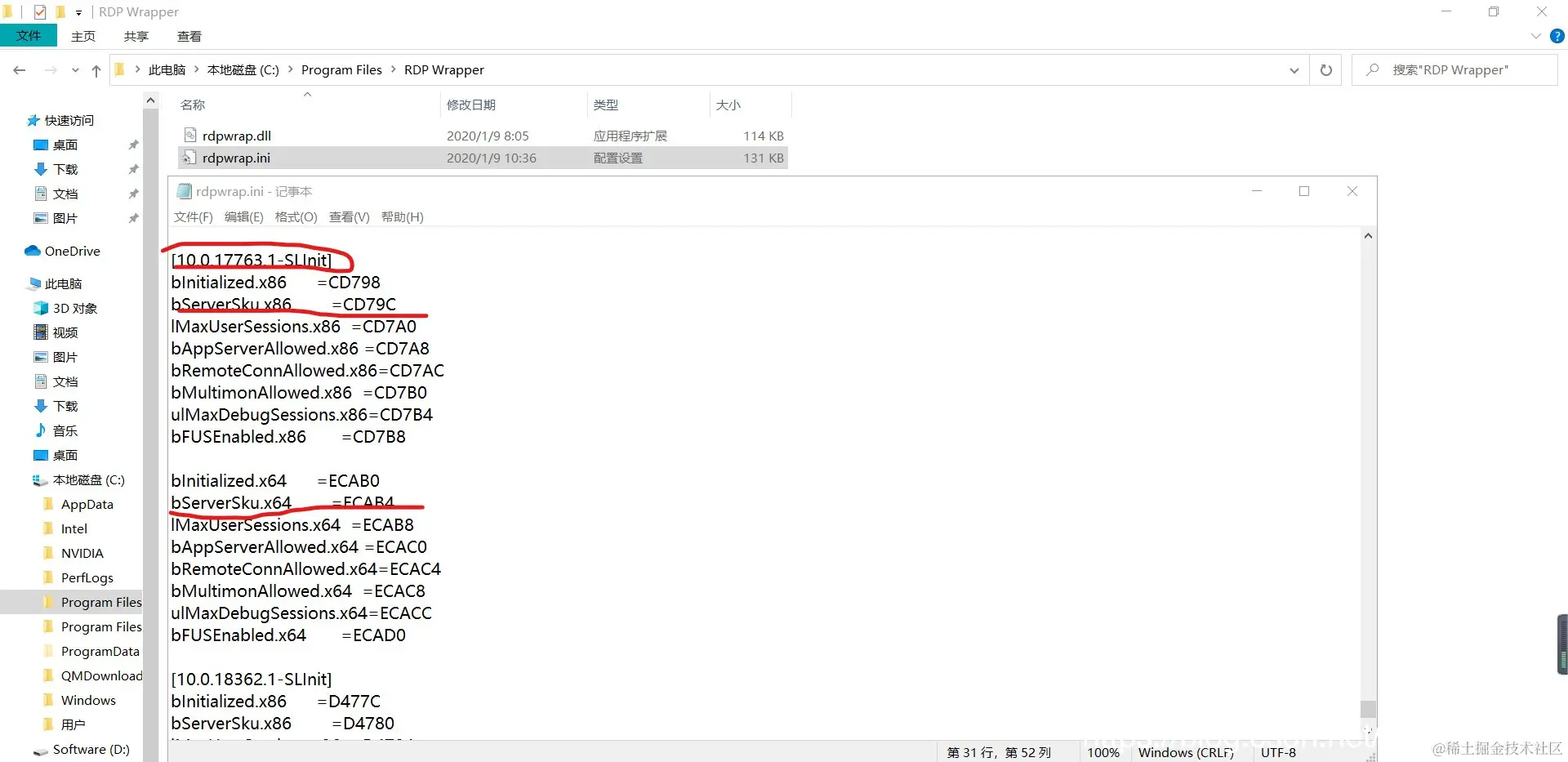Select Software (D:) drive in sidebar
Image resolution: width=1568 pixels, height=762 pixels.
[91, 749]
